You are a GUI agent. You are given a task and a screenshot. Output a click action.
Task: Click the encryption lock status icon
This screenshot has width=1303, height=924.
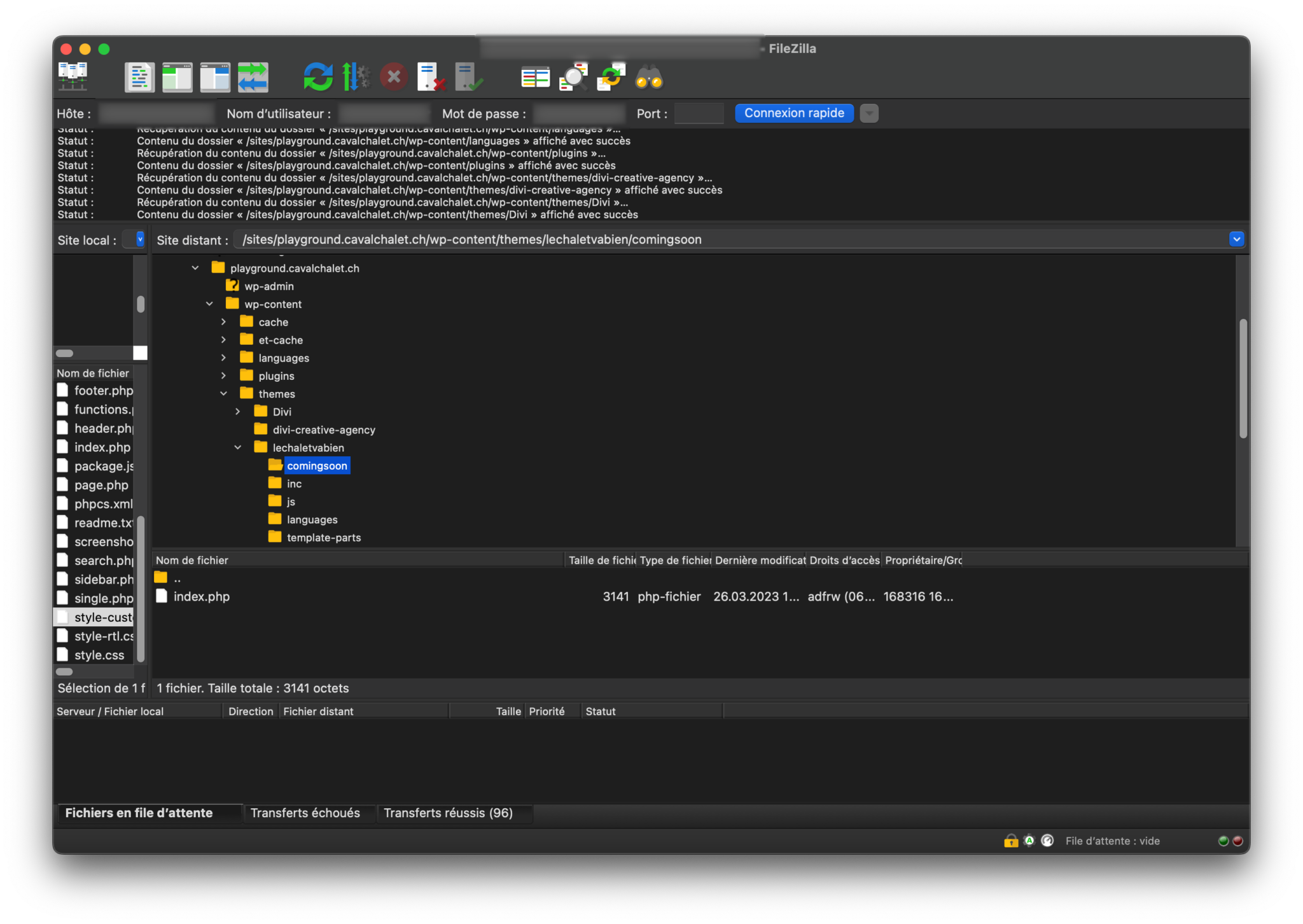(x=1011, y=841)
